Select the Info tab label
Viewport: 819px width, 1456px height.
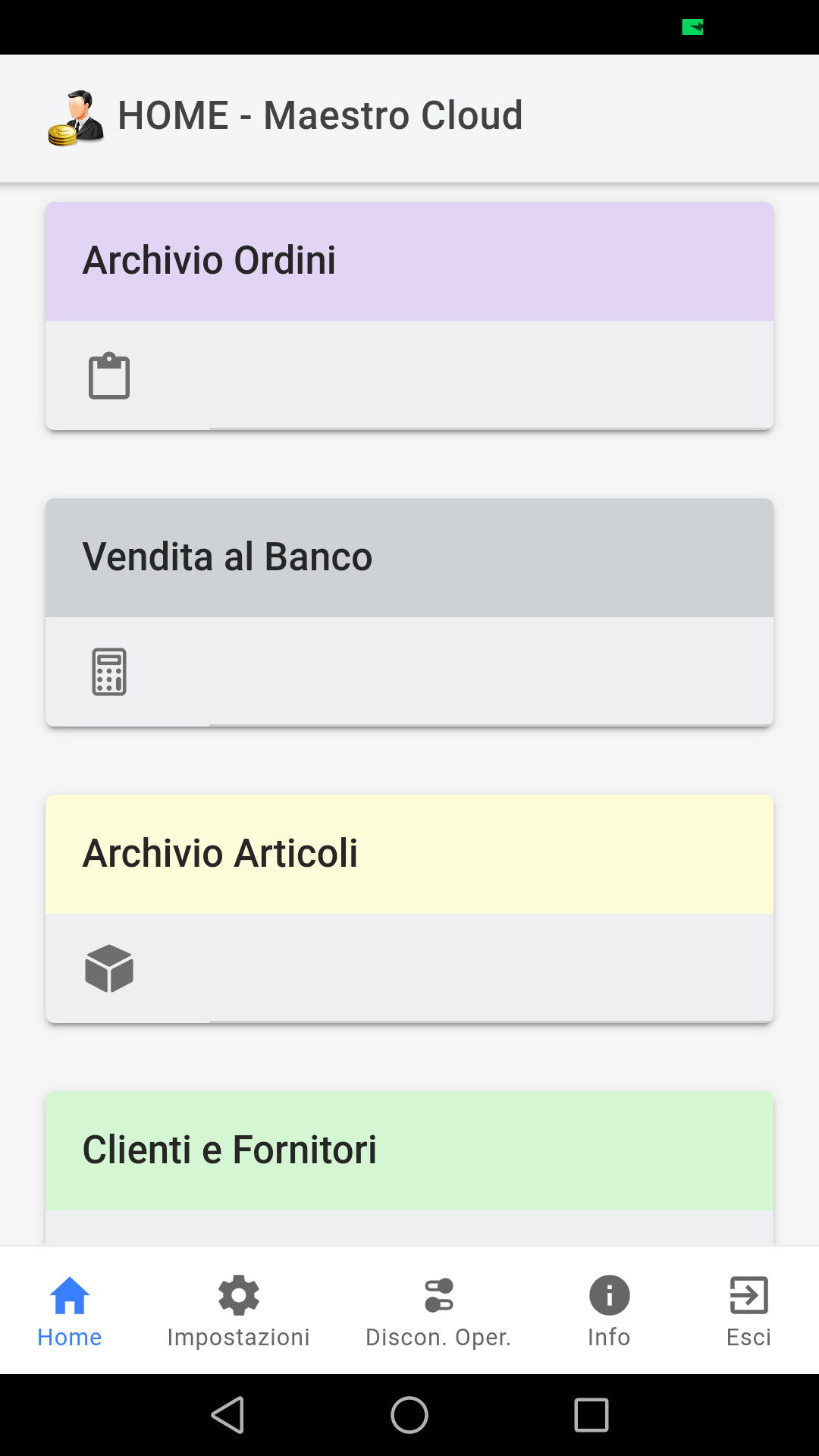[x=609, y=1337]
